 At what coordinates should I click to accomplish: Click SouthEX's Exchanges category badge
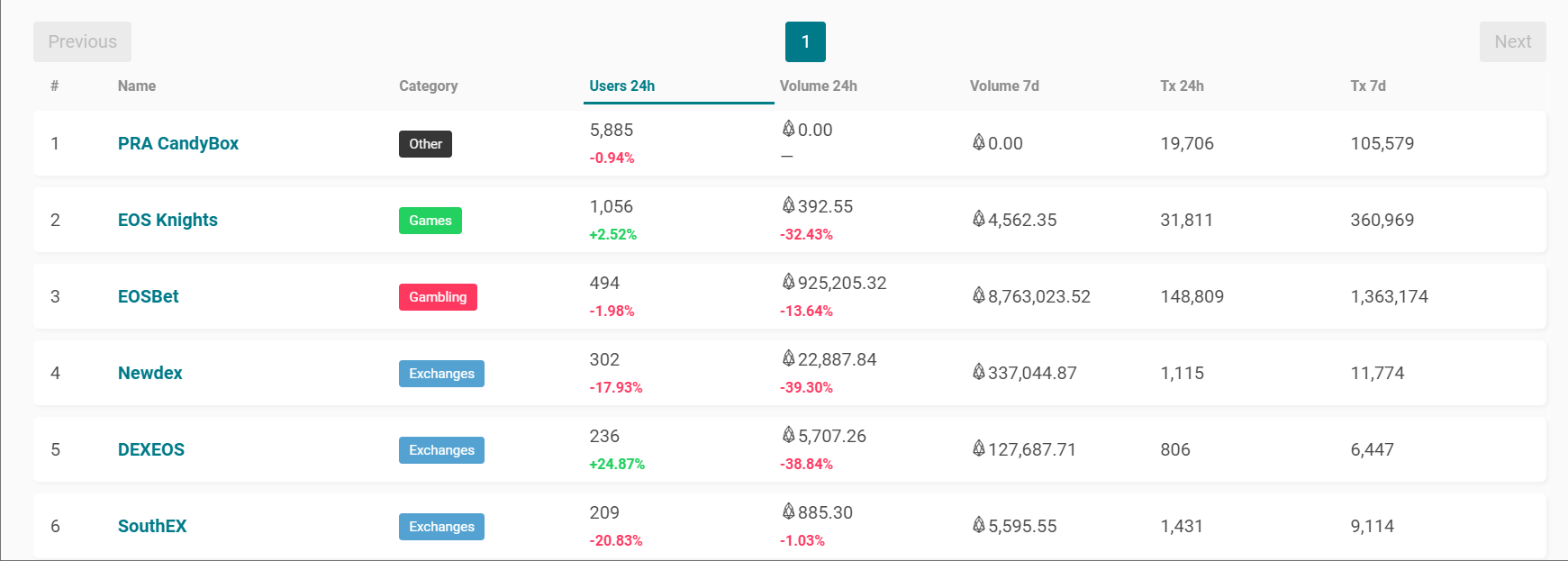(441, 527)
